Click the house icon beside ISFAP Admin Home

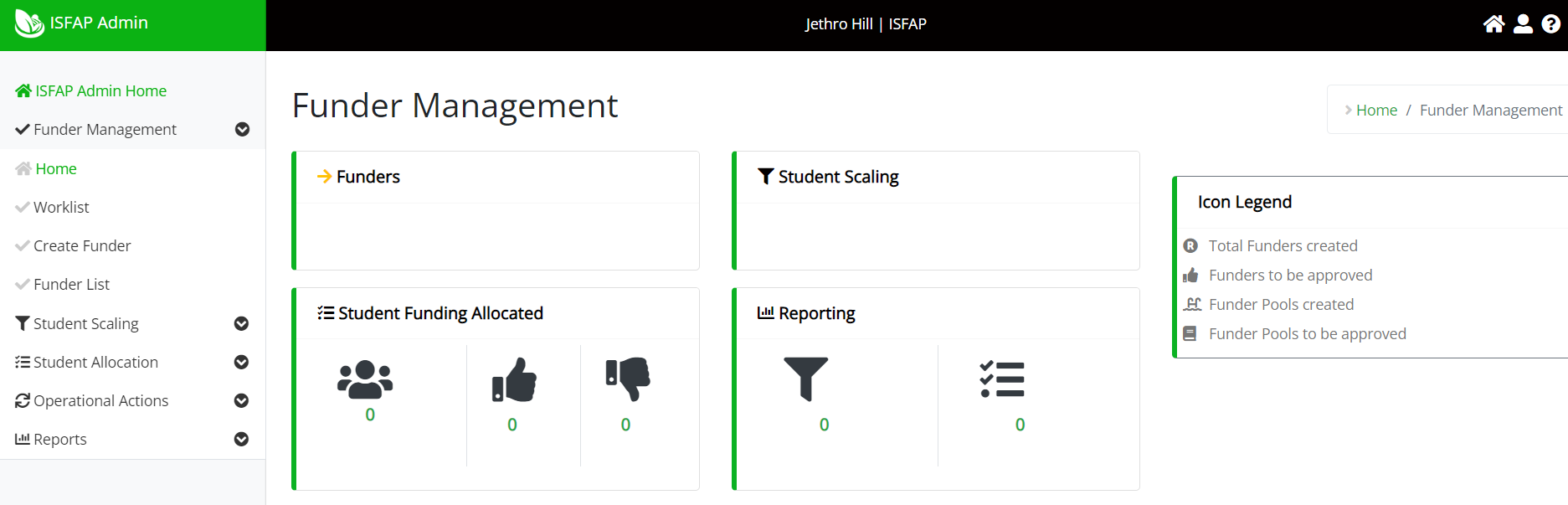coord(23,90)
